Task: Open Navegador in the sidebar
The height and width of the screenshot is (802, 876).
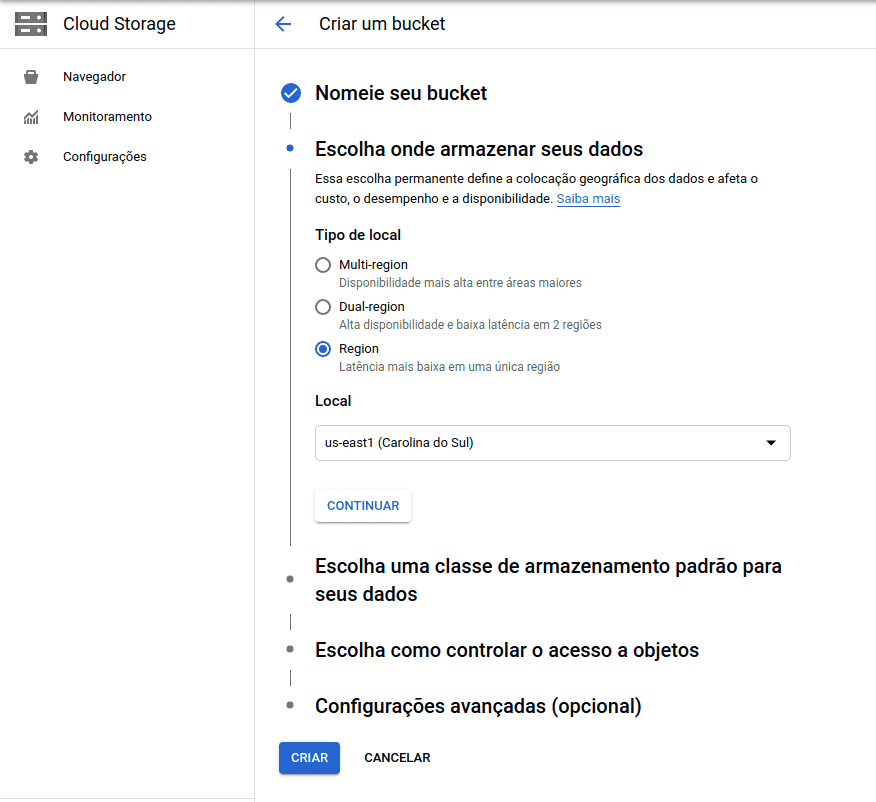Action: [x=94, y=77]
